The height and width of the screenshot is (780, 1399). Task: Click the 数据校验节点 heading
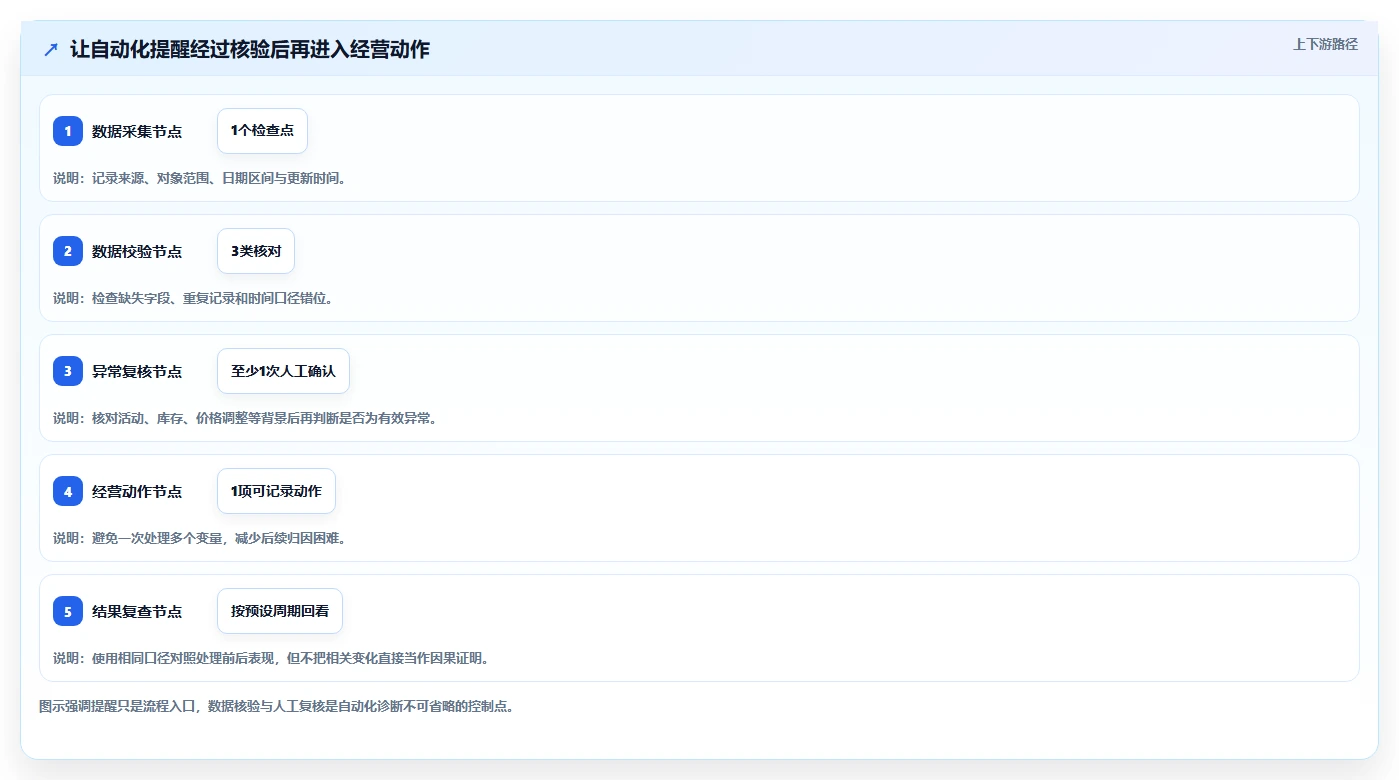(x=137, y=251)
